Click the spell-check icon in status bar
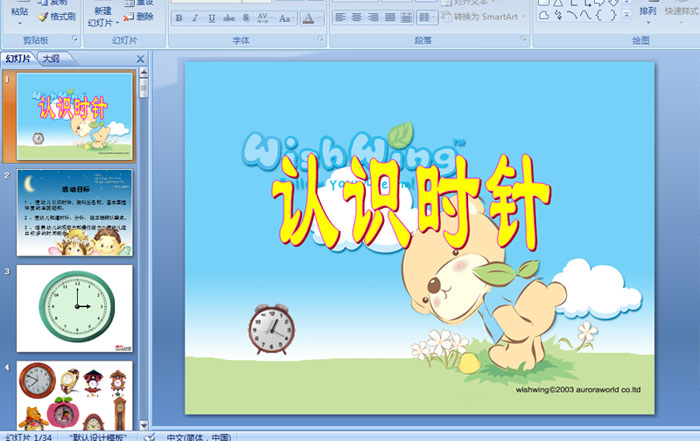This screenshot has width=700, height=441. click(150, 437)
